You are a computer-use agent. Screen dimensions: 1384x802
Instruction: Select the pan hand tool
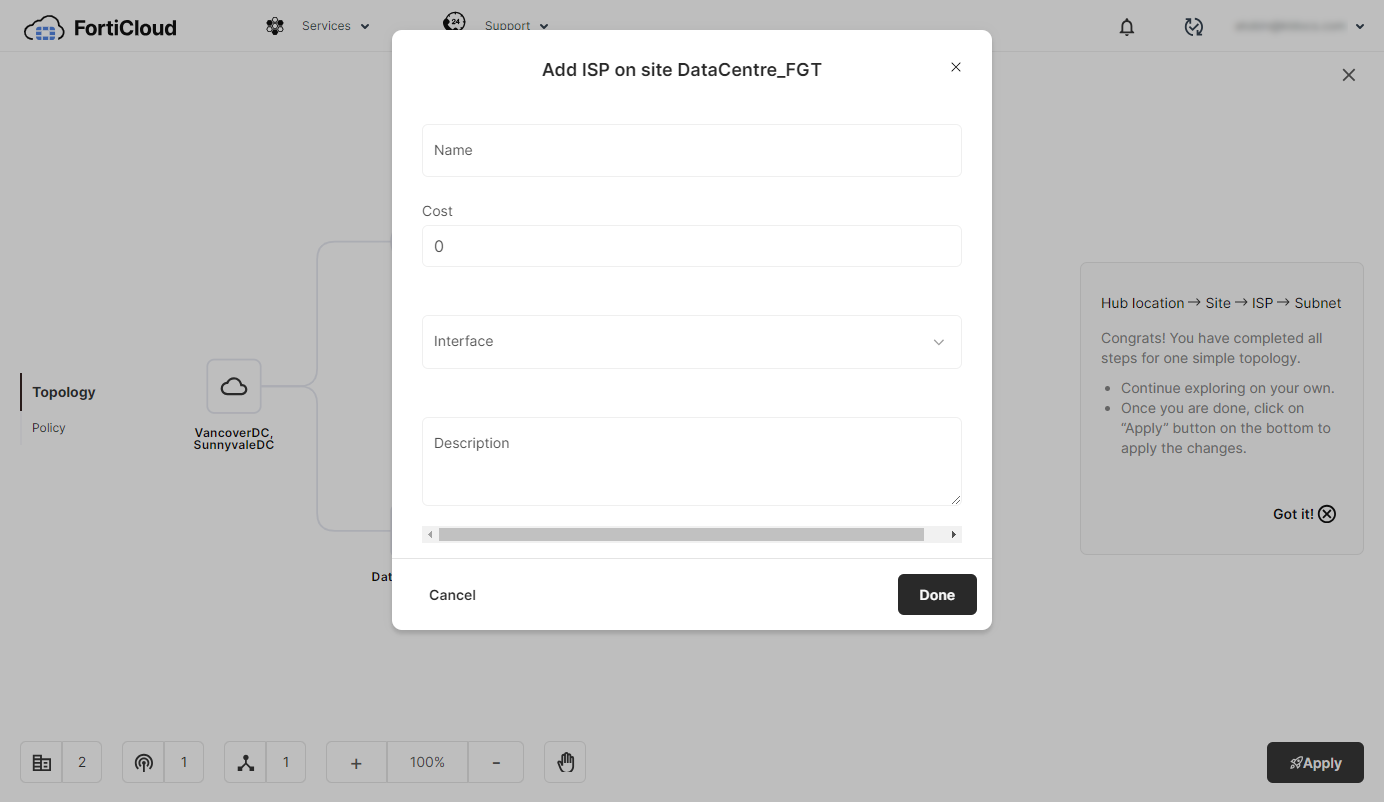point(564,761)
